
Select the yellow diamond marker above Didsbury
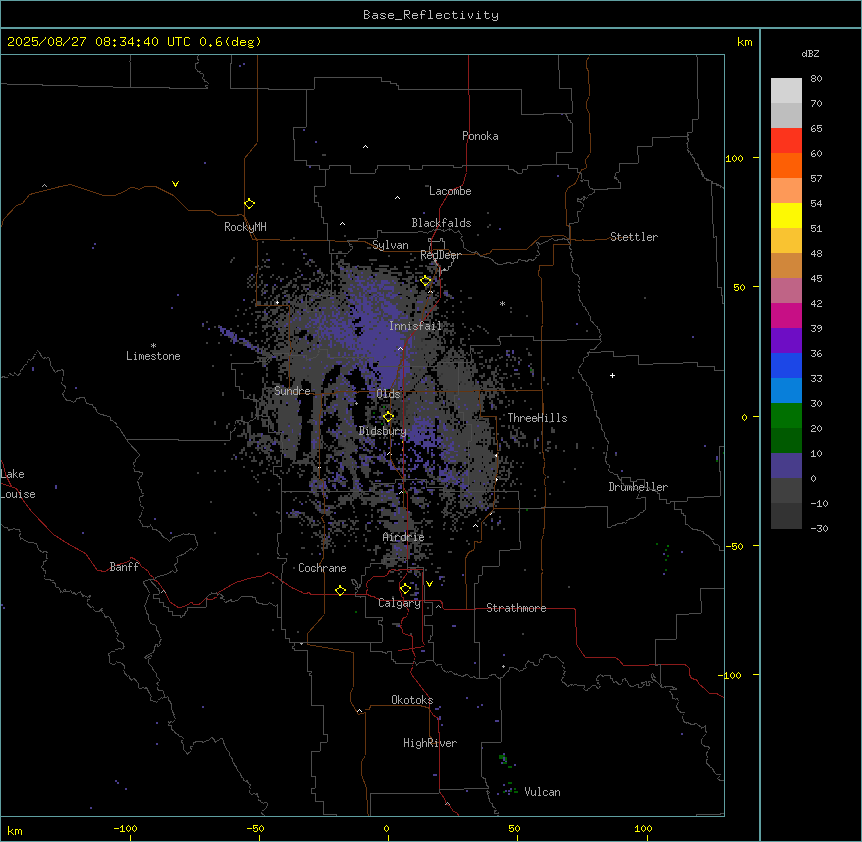pyautogui.click(x=388, y=417)
